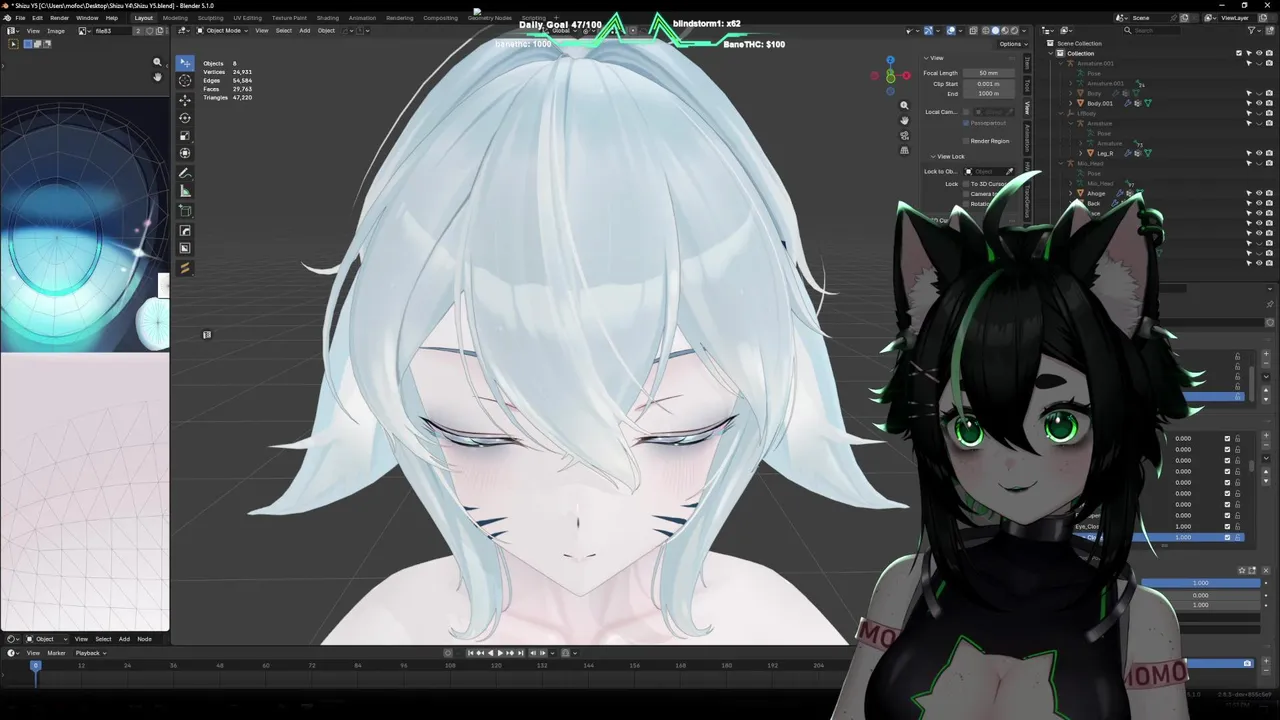Viewport: 1280px width, 720px height.
Task: Click the blue playhead at frame 0
Action: point(35,665)
